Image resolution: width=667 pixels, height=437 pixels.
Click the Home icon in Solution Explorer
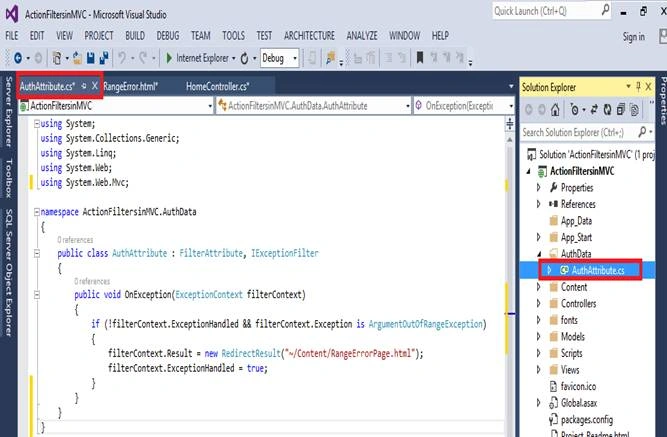[555, 110]
